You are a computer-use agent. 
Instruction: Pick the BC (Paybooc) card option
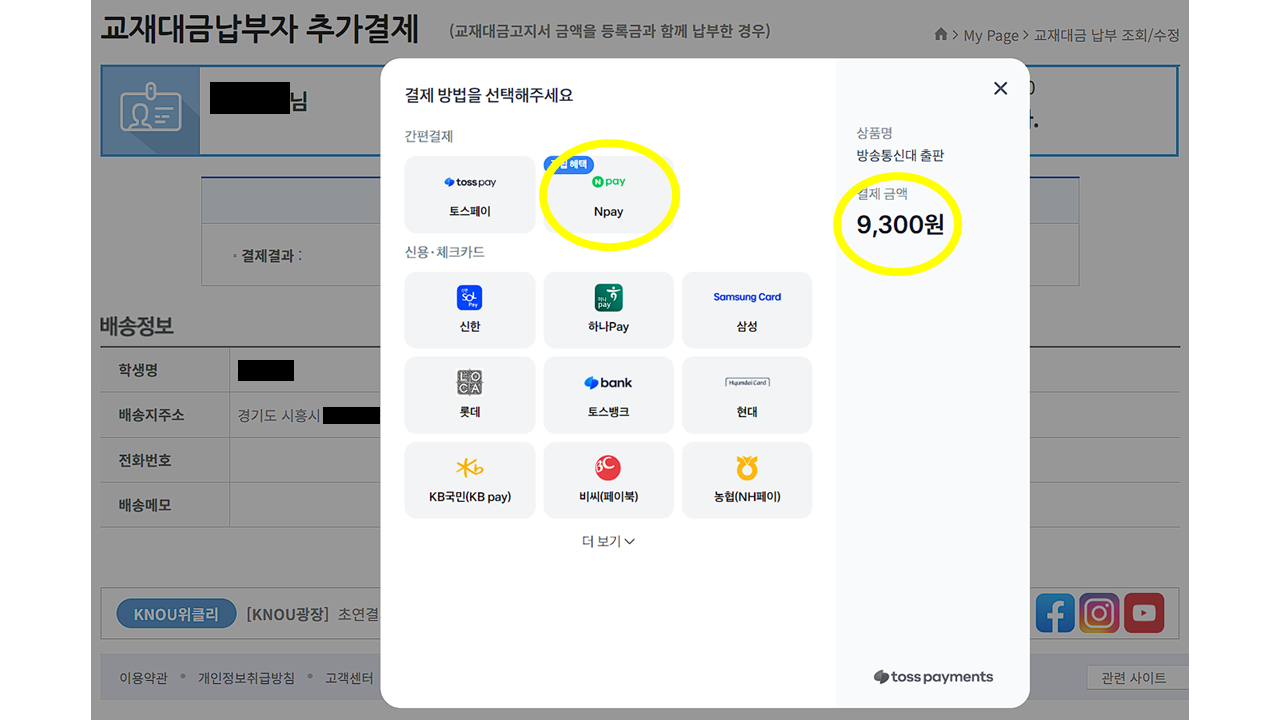point(608,480)
